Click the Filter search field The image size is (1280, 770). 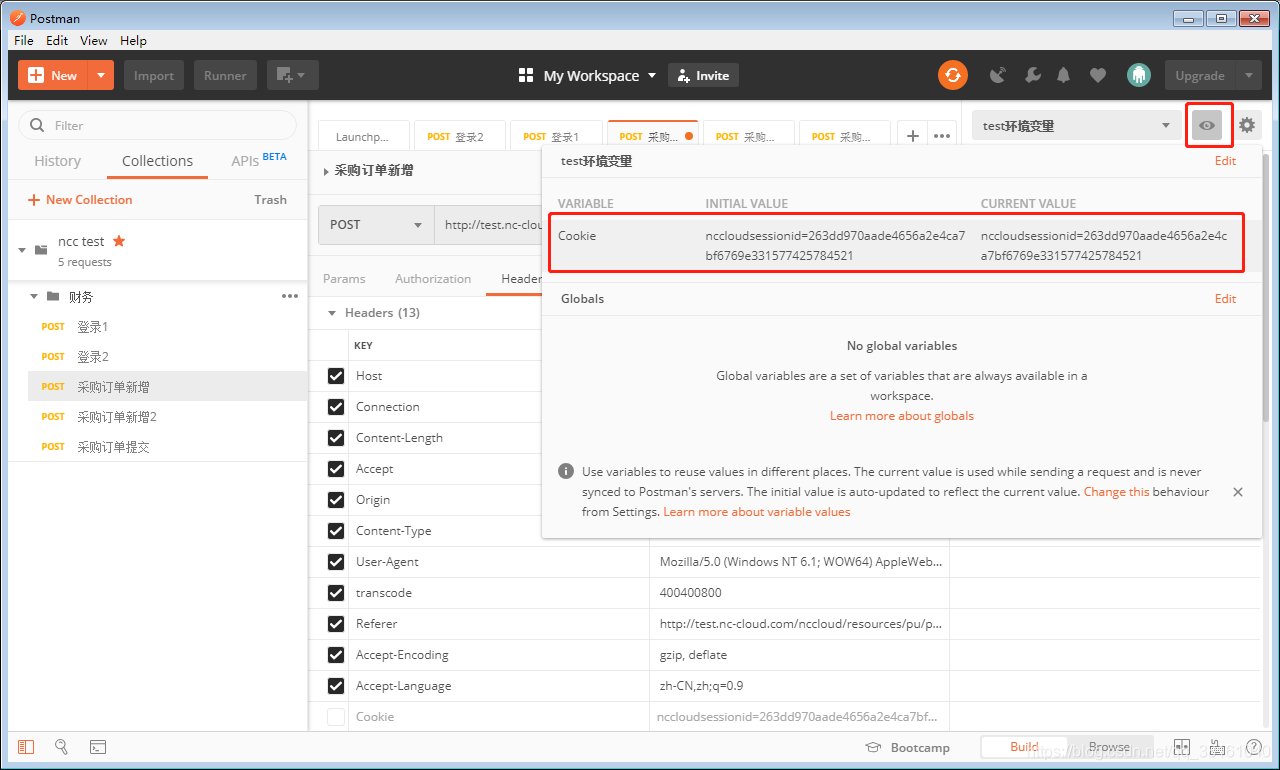click(x=158, y=125)
